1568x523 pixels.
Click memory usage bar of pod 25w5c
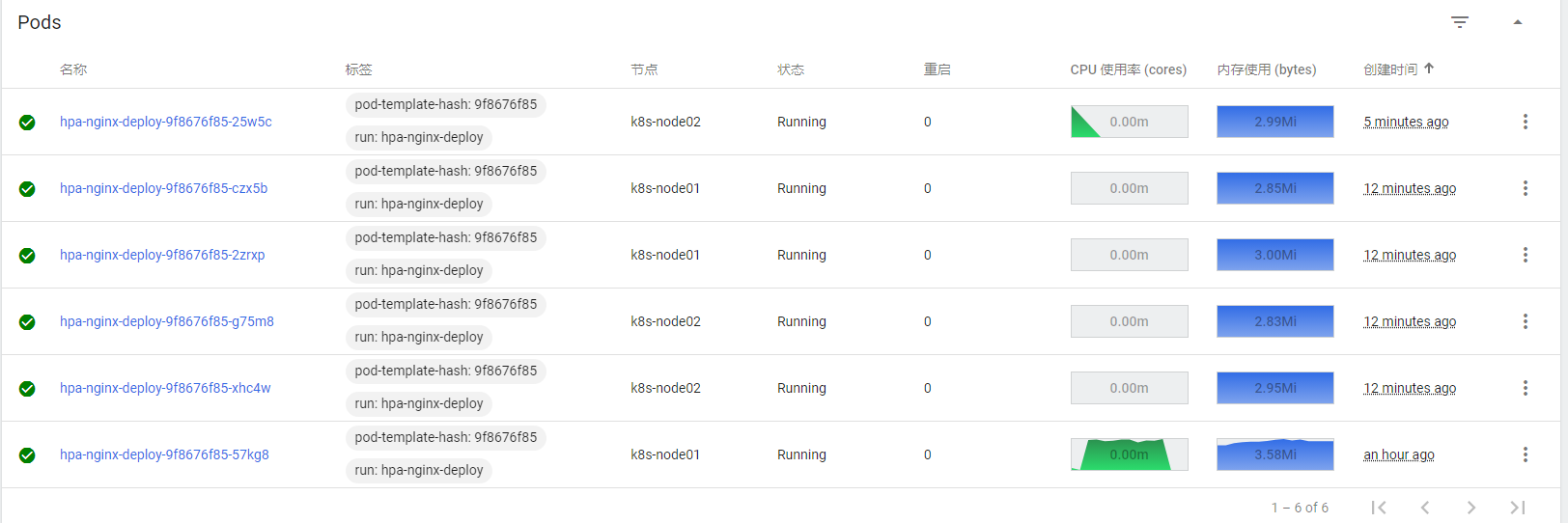coord(1275,122)
